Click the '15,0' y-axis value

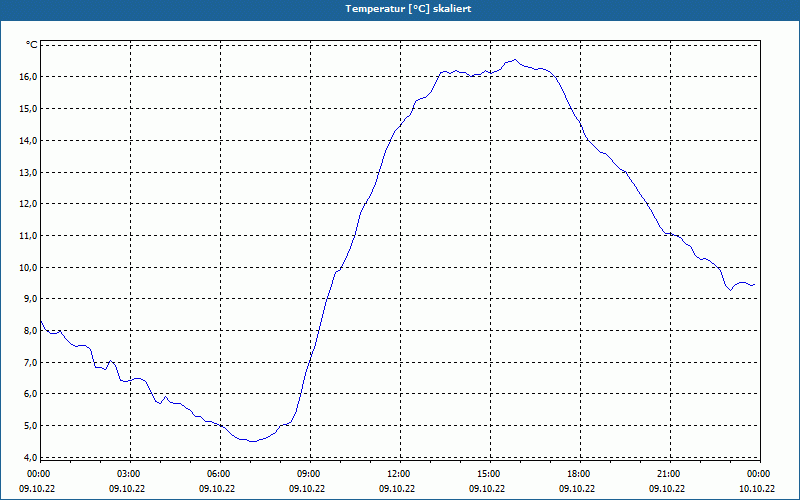point(29,108)
